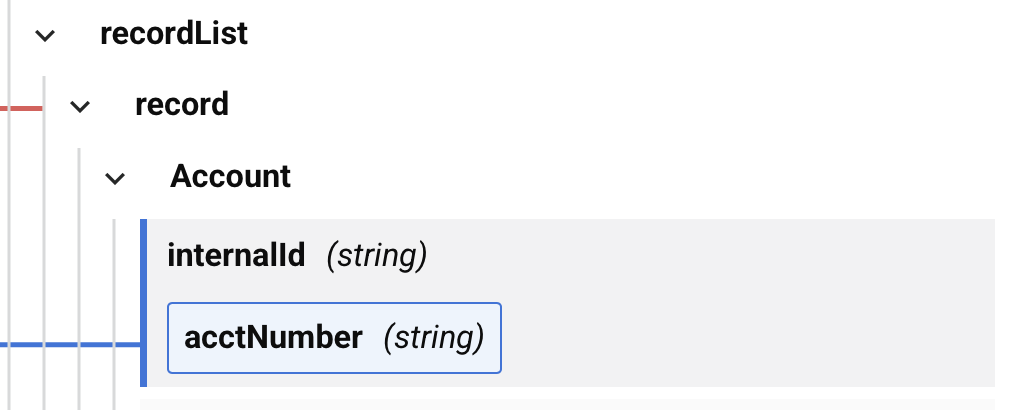Image resolution: width=1026 pixels, height=410 pixels.
Task: Select the Account tree label
Action: click(x=230, y=177)
